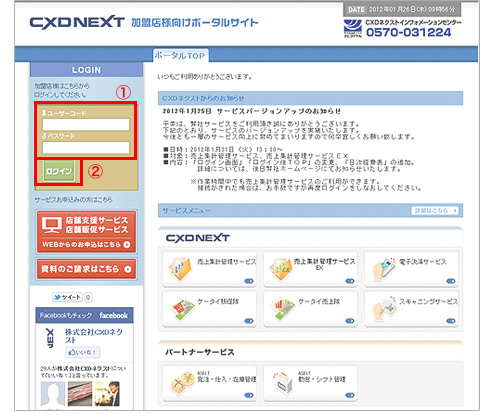This screenshot has width=500, height=414.
Task: Click the ツイート button
Action: click(67, 297)
